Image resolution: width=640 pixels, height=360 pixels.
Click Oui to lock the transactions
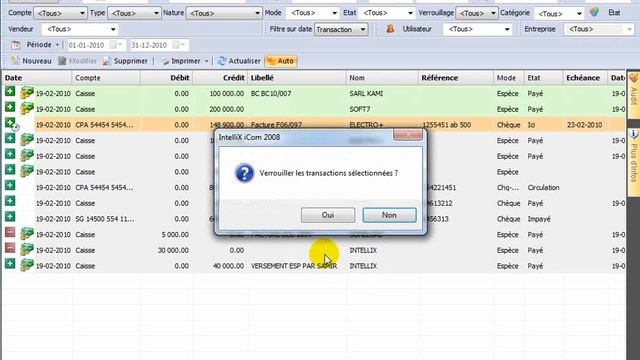pyautogui.click(x=328, y=215)
